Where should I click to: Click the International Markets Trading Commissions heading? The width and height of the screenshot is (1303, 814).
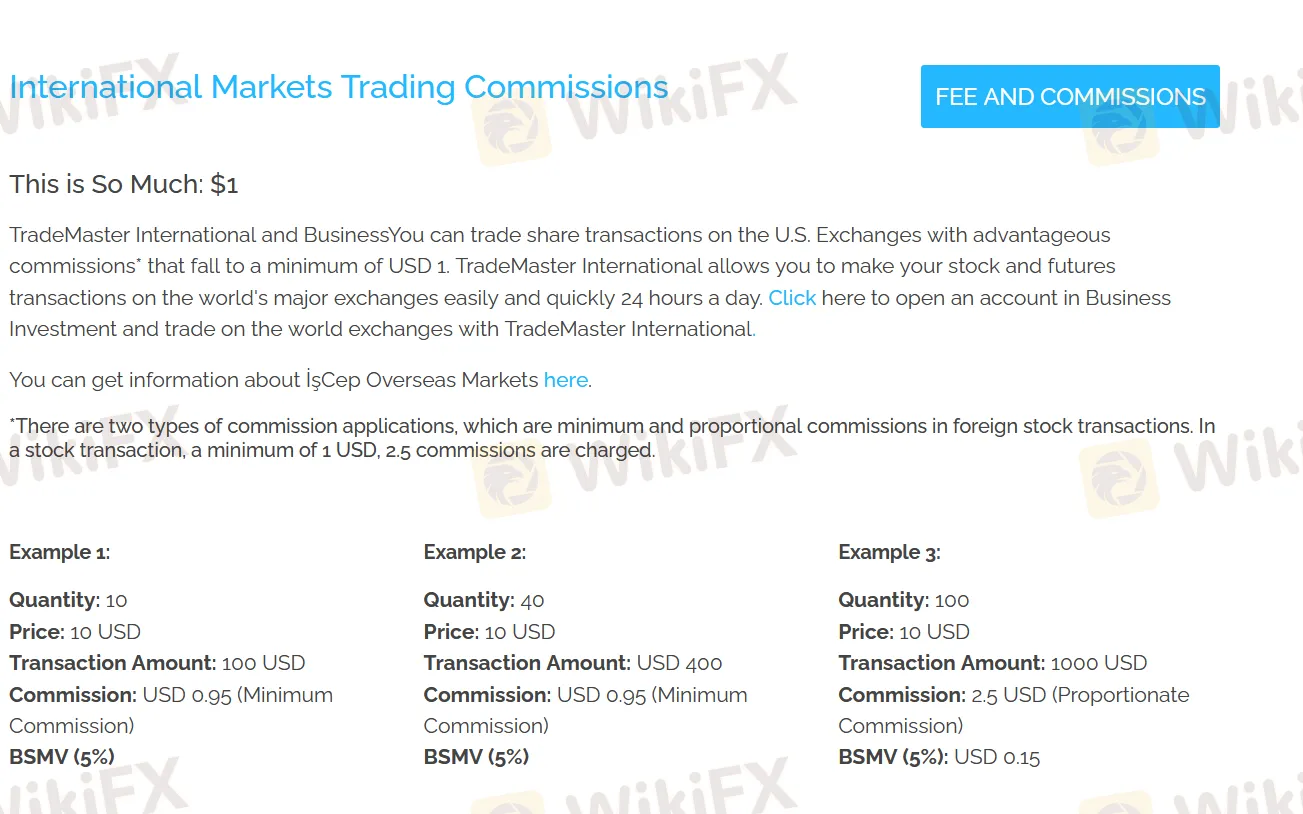coord(339,87)
